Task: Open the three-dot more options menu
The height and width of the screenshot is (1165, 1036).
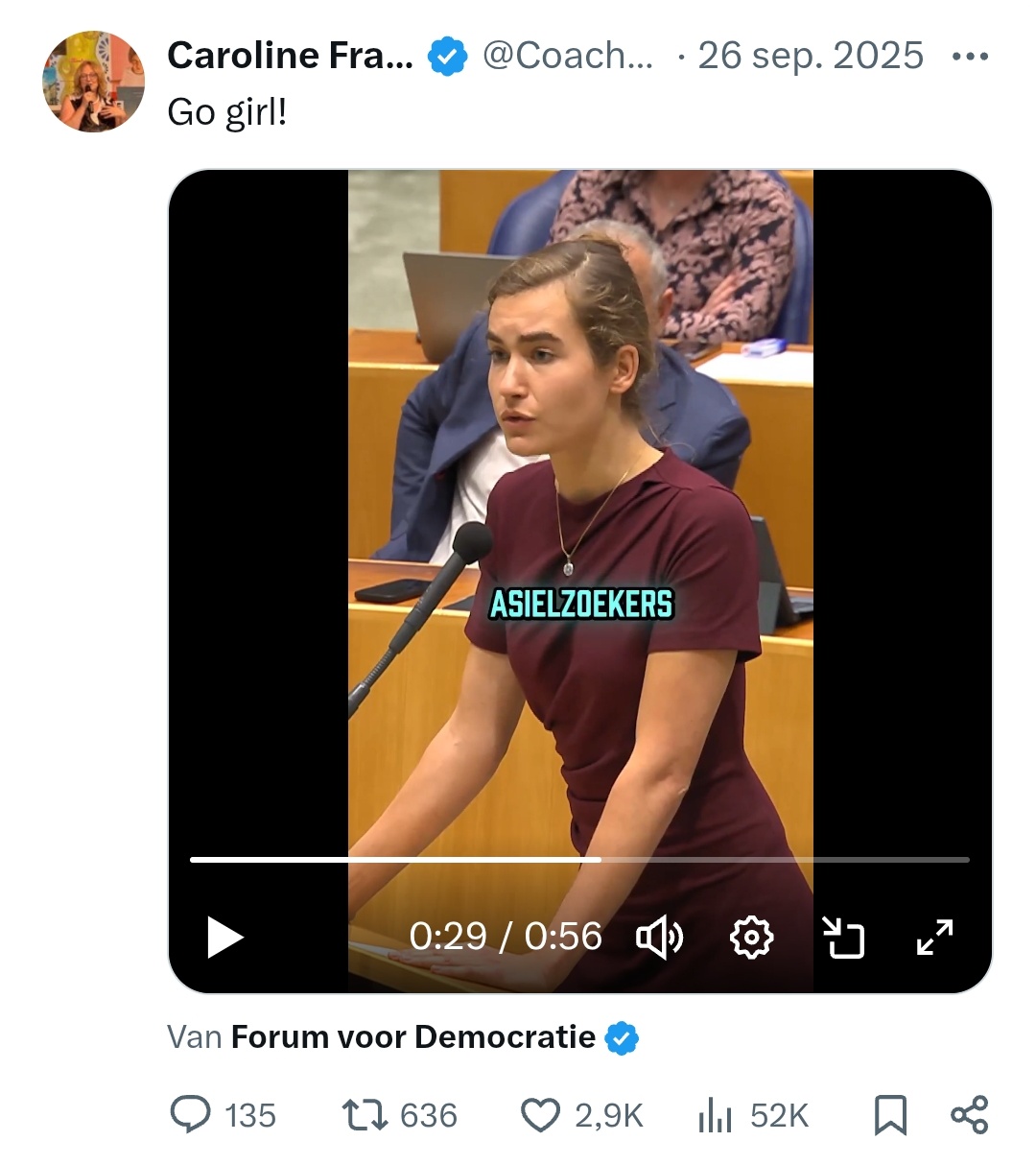Action: (970, 57)
